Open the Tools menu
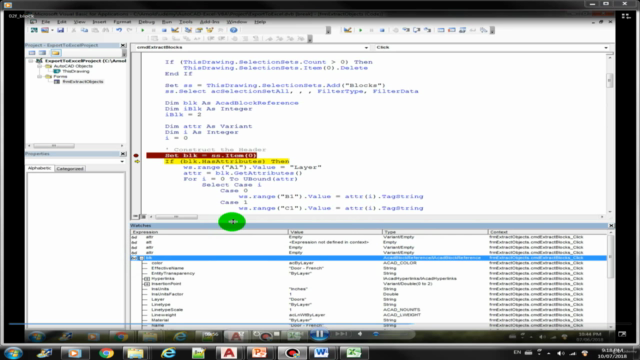This screenshot has width=640, height=360. [186, 22]
